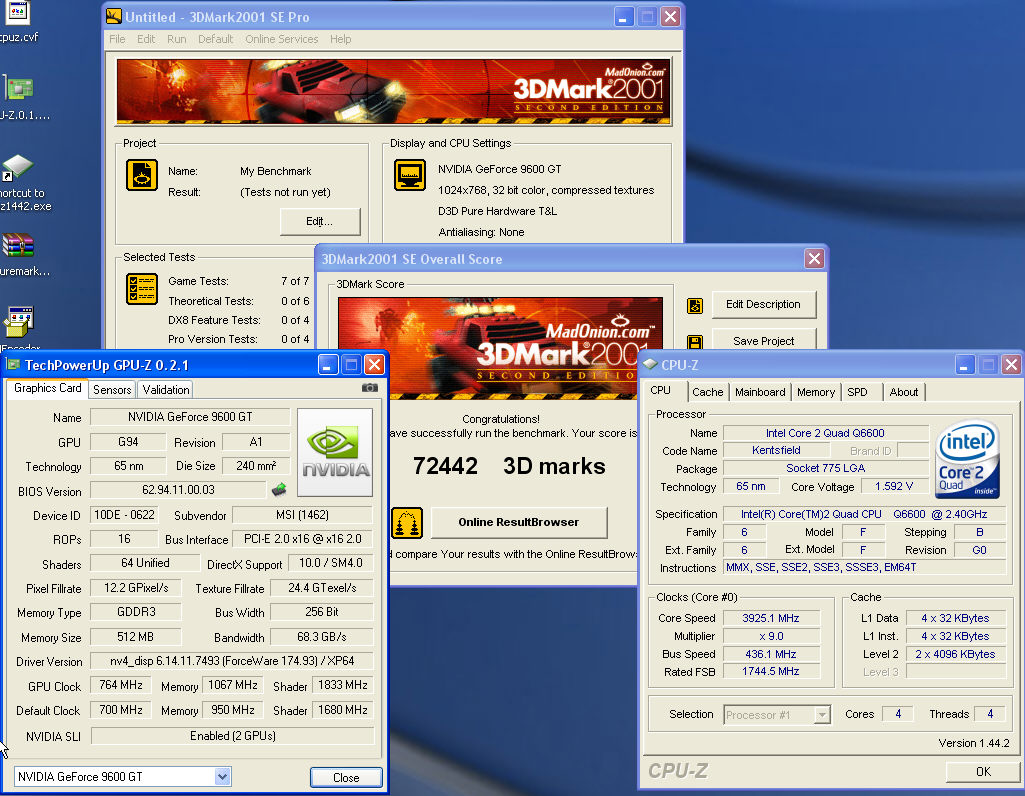1025x796 pixels.
Task: Open the Processor selection dropdown in CPU-Z
Action: tap(822, 715)
